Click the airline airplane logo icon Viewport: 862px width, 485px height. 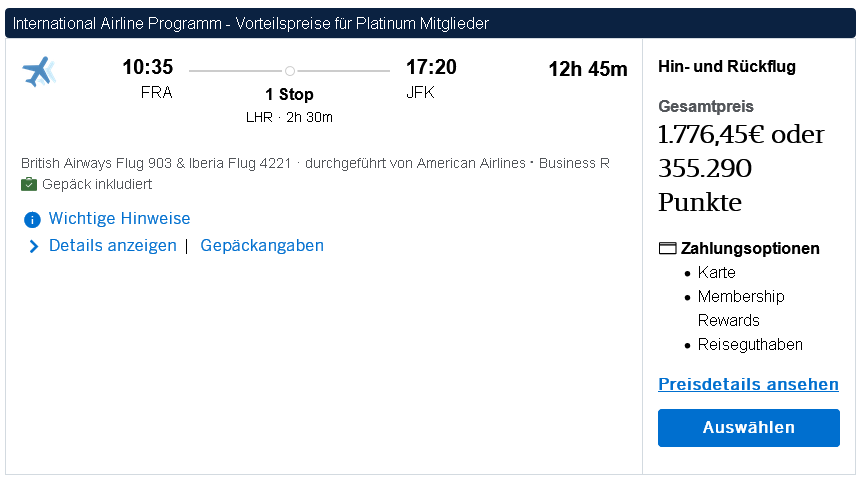tap(38, 72)
